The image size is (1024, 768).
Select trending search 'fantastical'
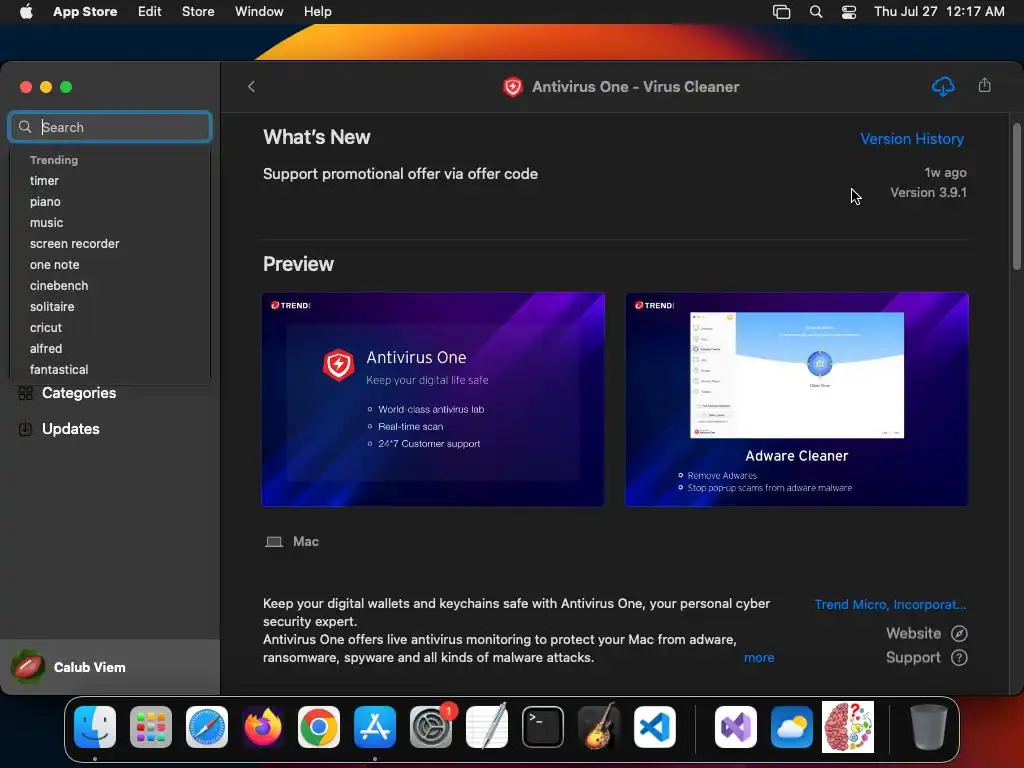pos(59,370)
